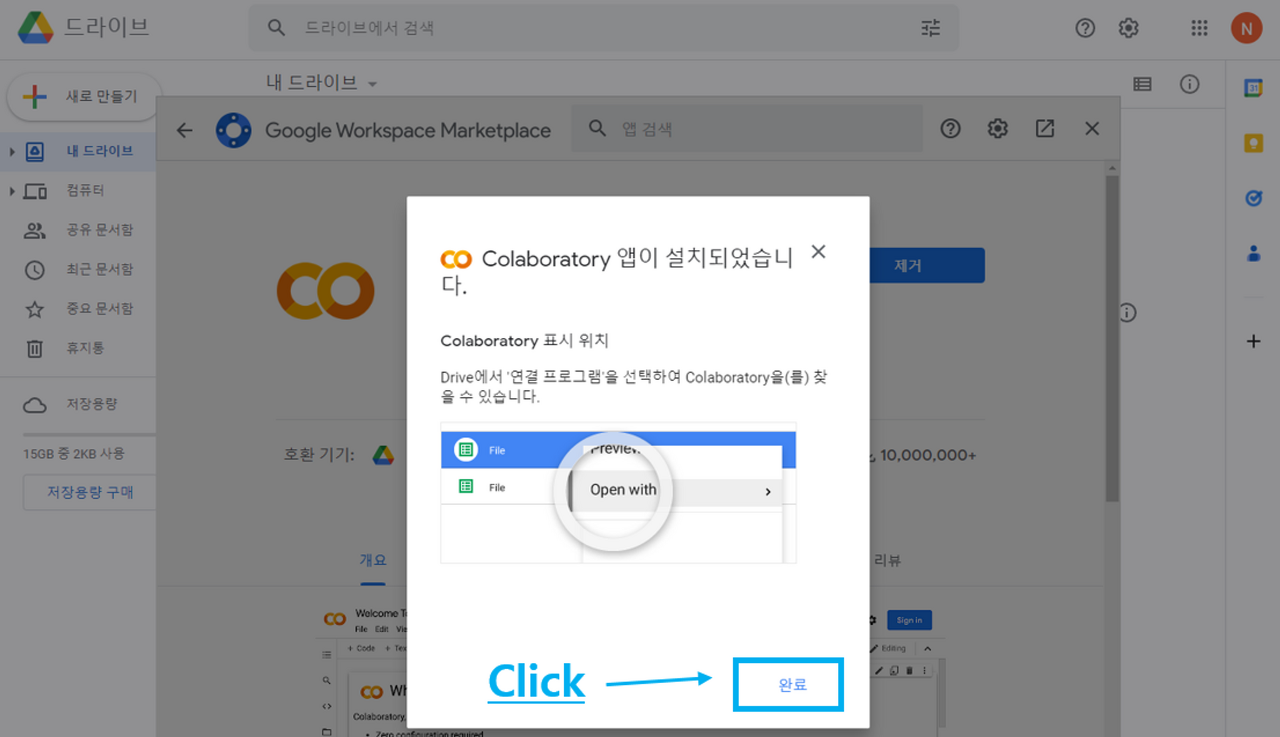This screenshot has height=737, width=1280.
Task: Open the Google account avatar N
Action: pyautogui.click(x=1246, y=28)
